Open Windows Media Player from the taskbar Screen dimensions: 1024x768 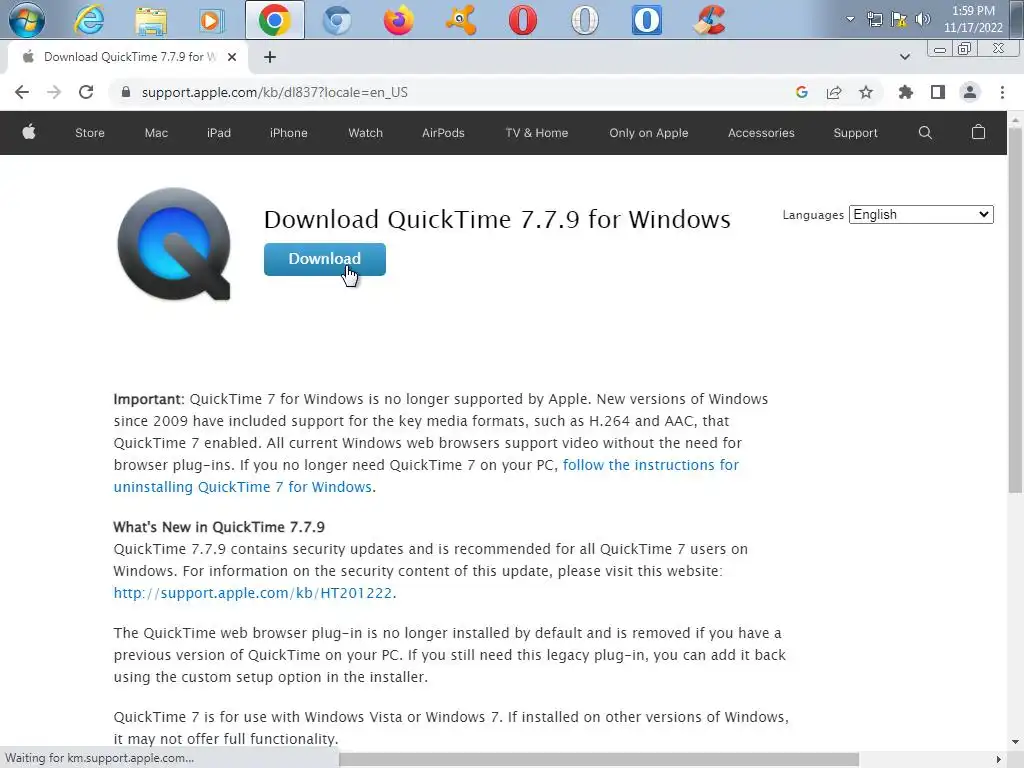click(212, 20)
